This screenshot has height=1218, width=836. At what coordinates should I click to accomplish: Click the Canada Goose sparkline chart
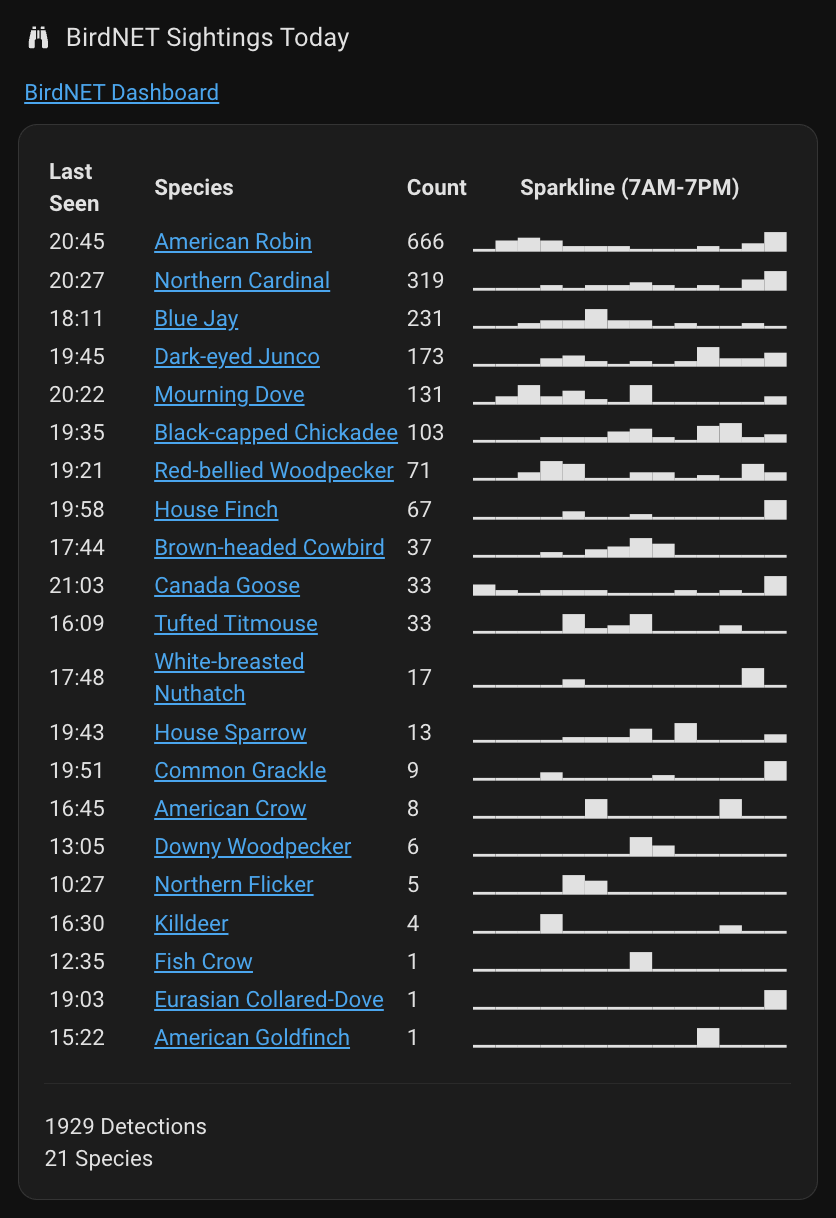pyautogui.click(x=630, y=586)
